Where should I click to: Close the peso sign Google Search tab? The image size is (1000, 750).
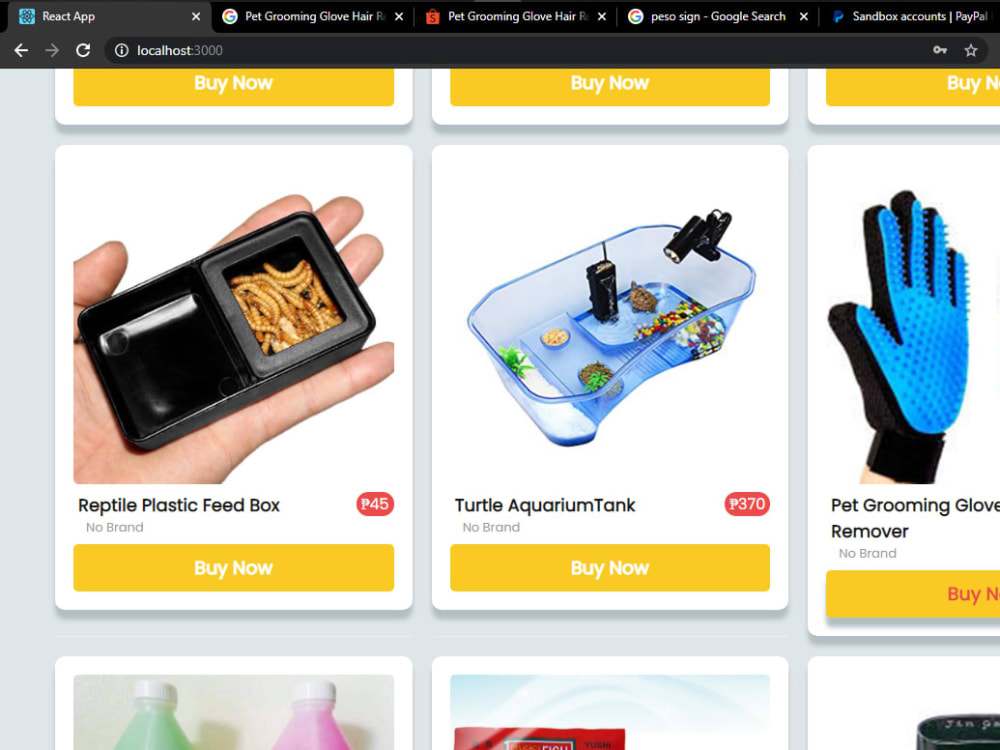(x=804, y=17)
